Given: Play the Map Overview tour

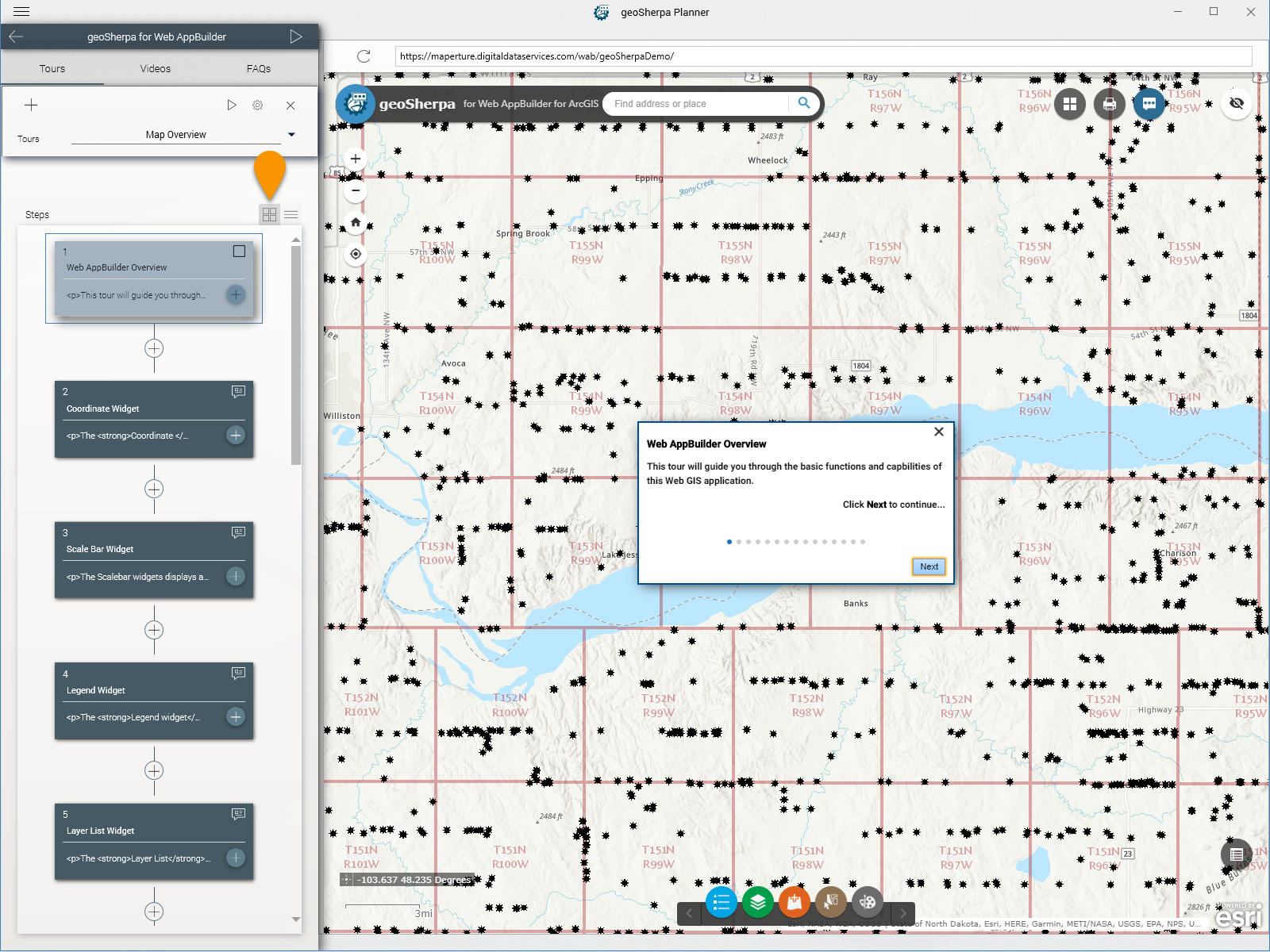Looking at the screenshot, I should coord(231,105).
